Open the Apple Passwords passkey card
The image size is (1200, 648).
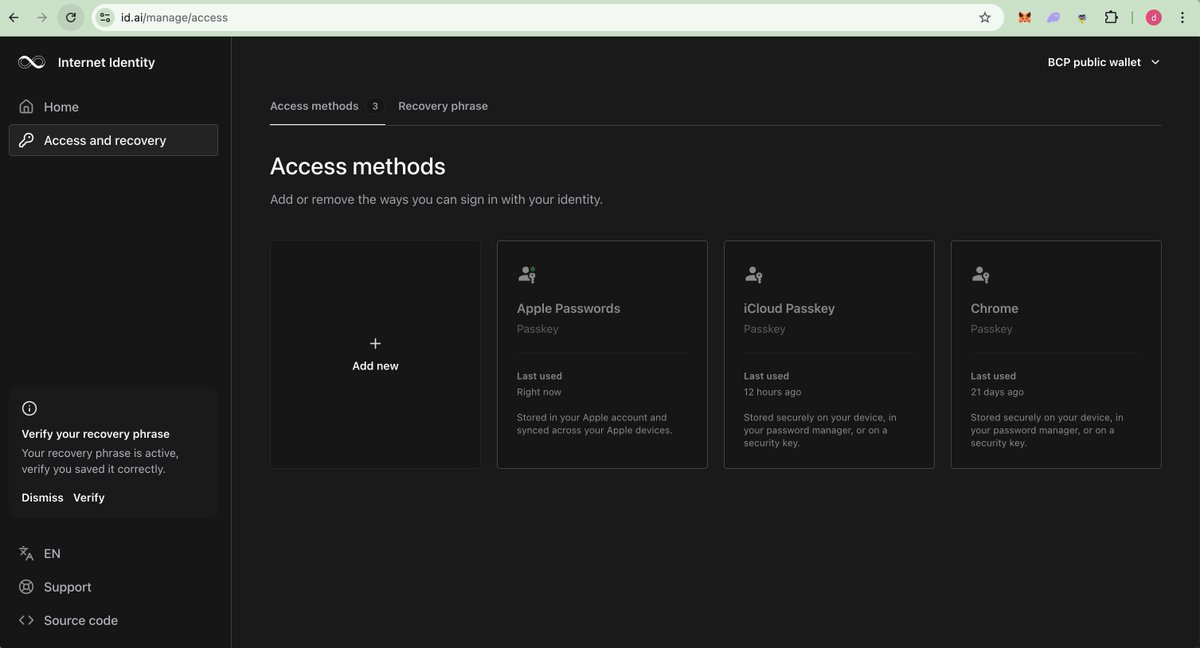point(602,354)
